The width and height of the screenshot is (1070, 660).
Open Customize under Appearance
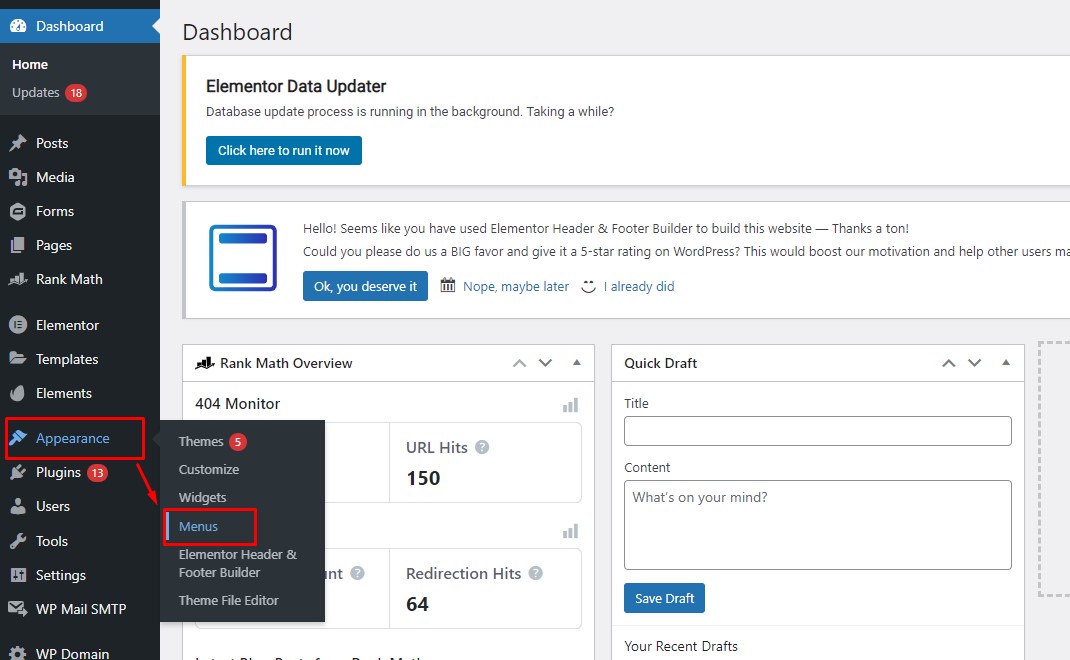(209, 470)
